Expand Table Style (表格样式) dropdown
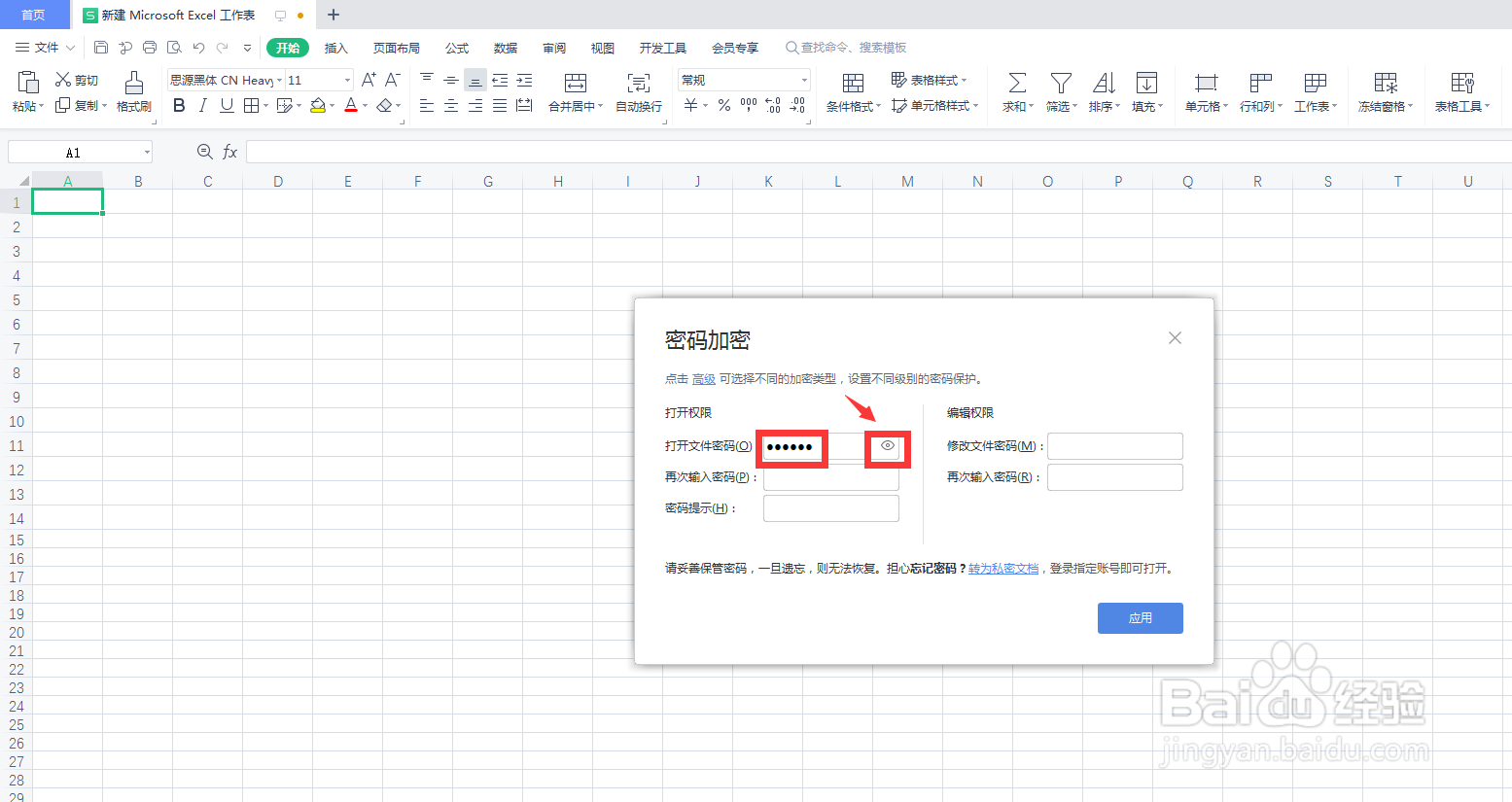This screenshot has height=802, width=1512. pyautogui.click(x=964, y=81)
